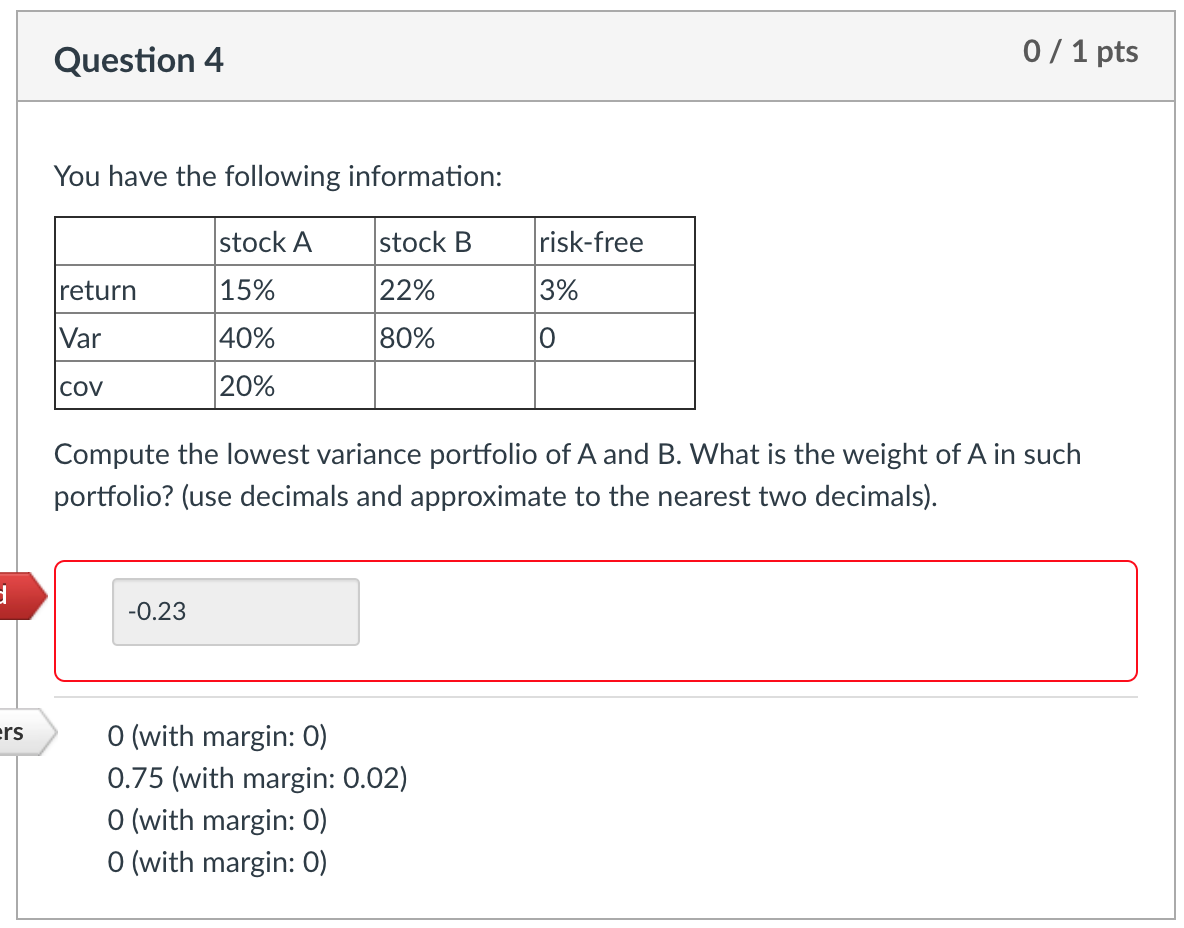
Task: Click the cov row label in the table
Action: click(x=78, y=387)
